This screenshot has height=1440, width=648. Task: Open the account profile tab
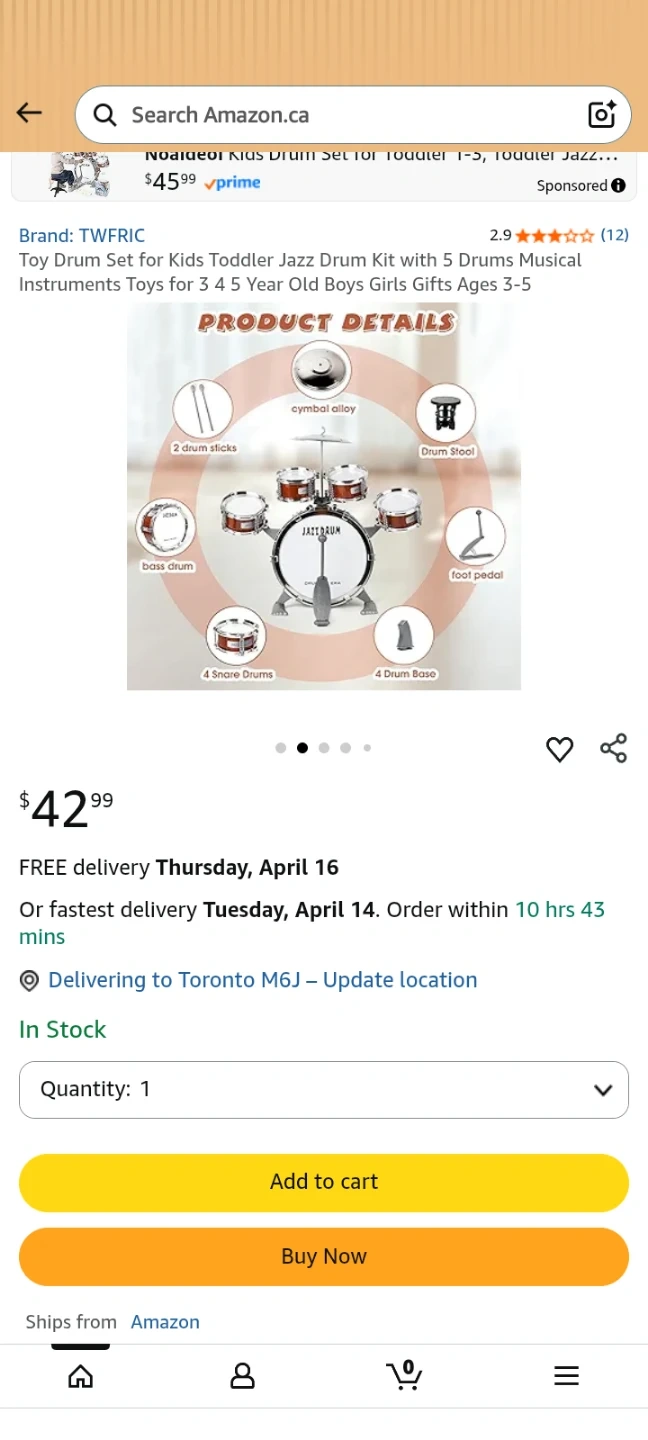coord(242,1377)
